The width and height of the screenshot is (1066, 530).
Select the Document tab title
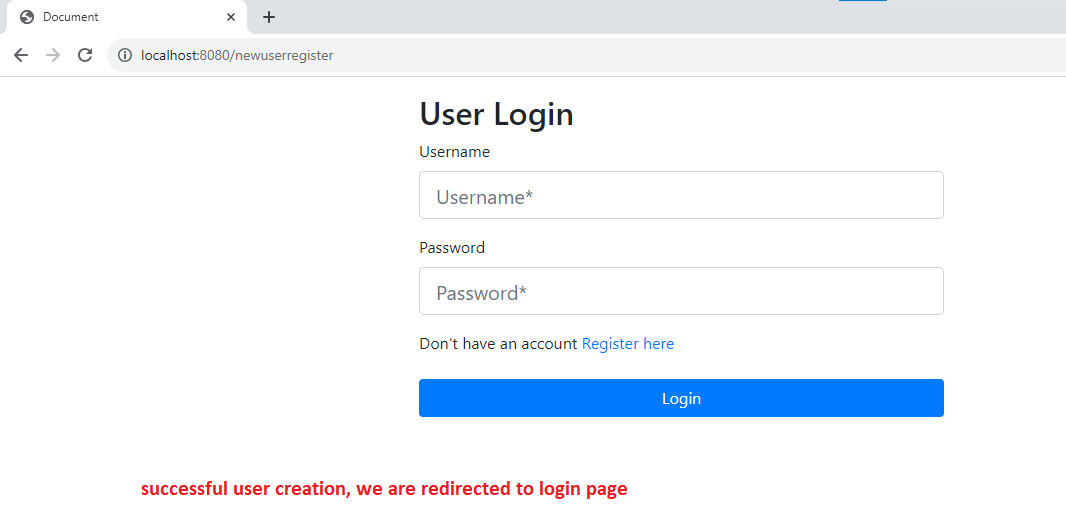tap(71, 17)
